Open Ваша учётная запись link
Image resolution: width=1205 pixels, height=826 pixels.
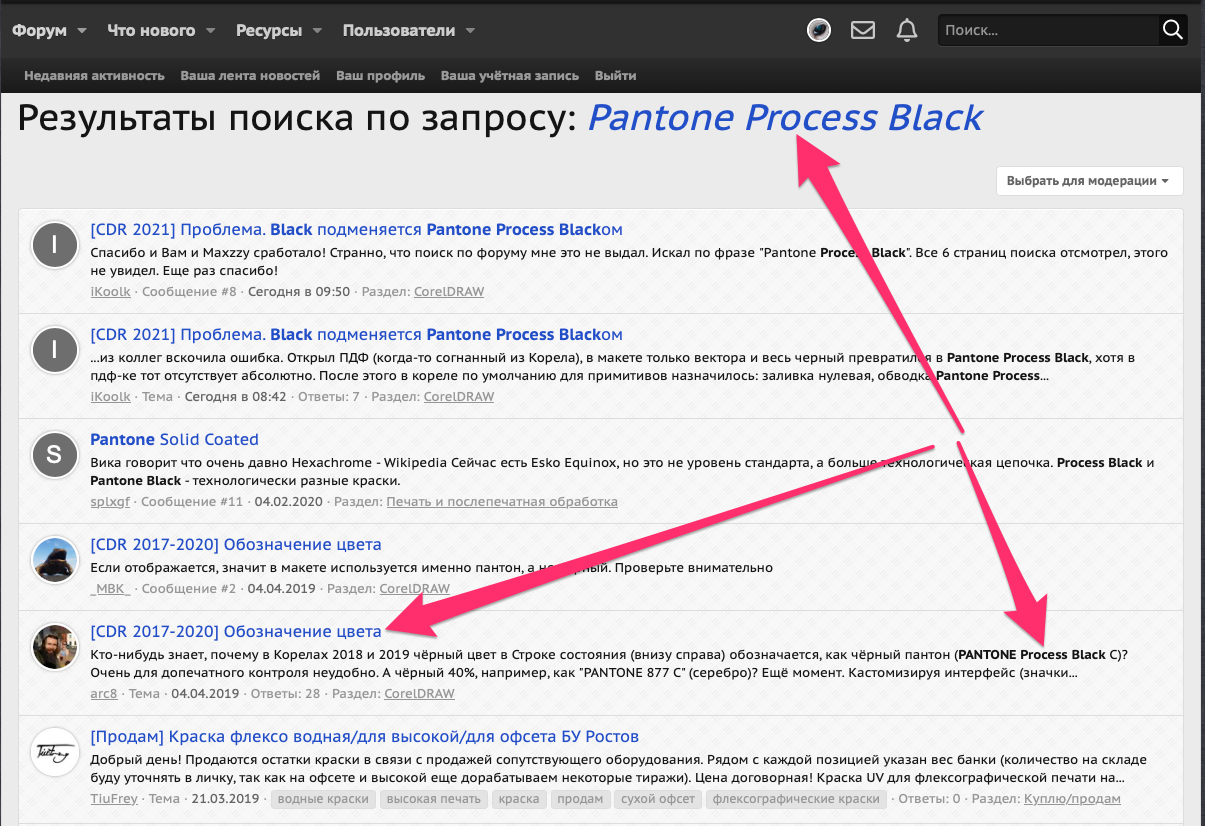pyautogui.click(x=510, y=76)
